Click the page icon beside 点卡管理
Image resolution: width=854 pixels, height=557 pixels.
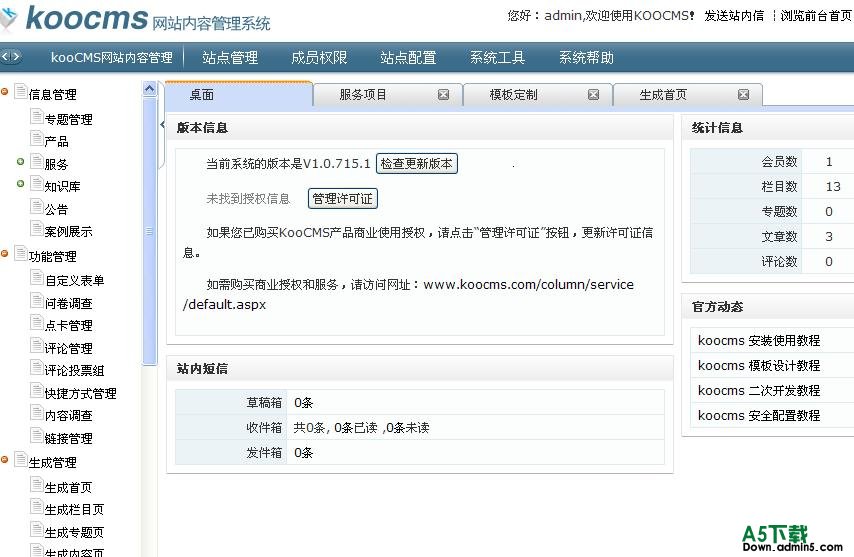pos(36,323)
